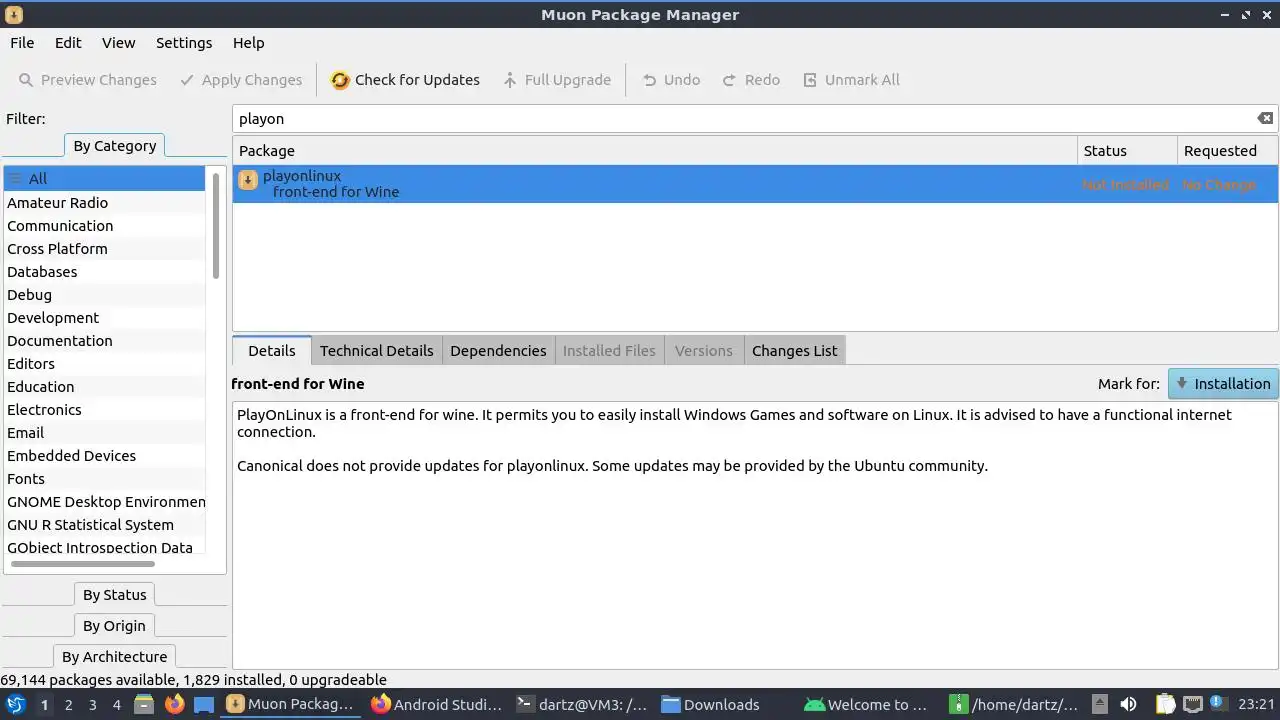Switch to the Android Studio taskbar window
Viewport: 1280px width, 720px height.
coord(435,704)
